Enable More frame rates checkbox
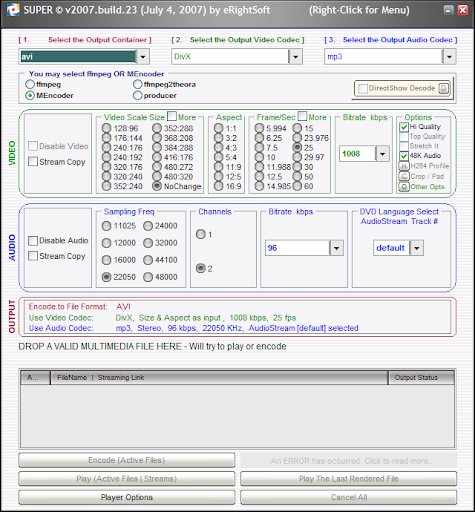The height and width of the screenshot is (512, 475). pyautogui.click(x=302, y=116)
